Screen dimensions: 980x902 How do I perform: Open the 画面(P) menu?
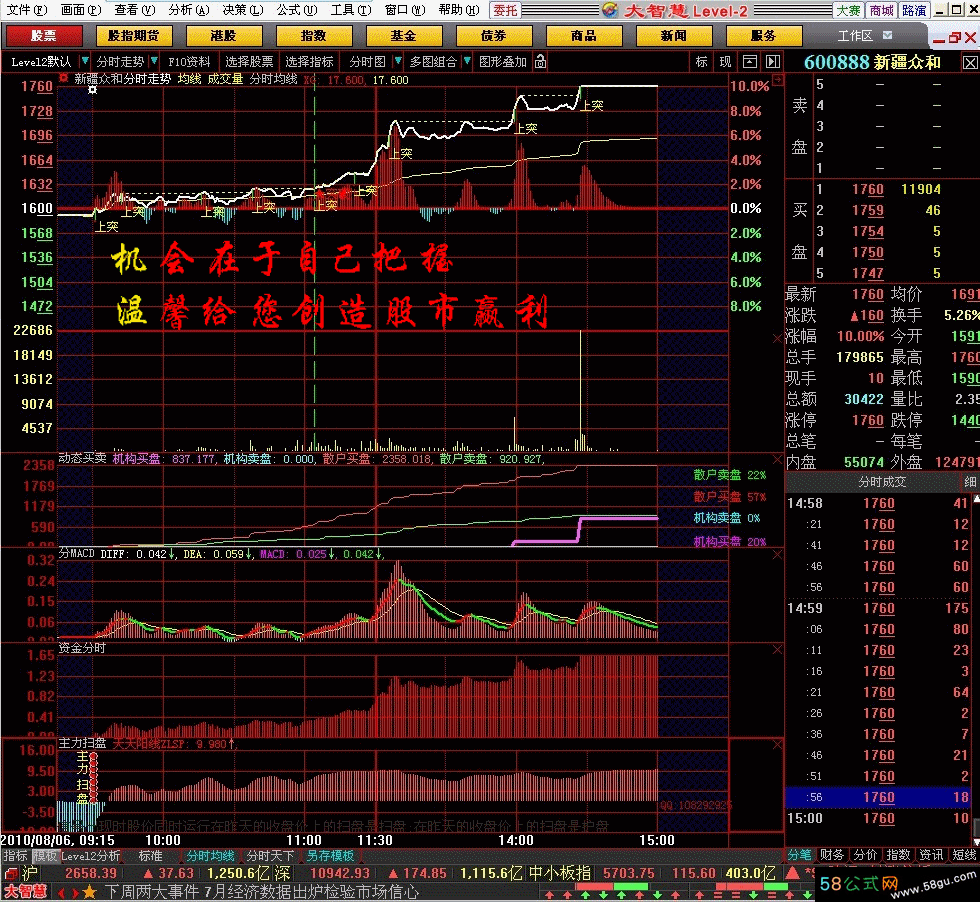[81, 10]
